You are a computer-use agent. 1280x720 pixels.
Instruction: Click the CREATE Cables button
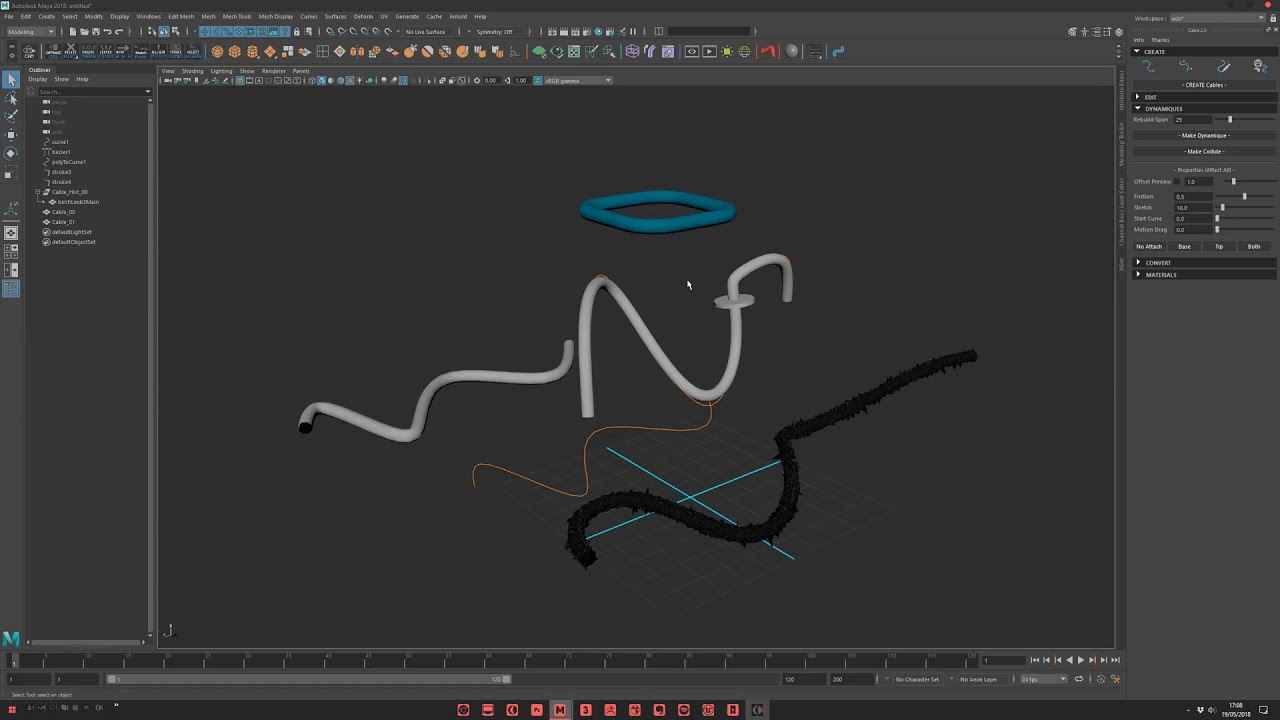click(1203, 85)
